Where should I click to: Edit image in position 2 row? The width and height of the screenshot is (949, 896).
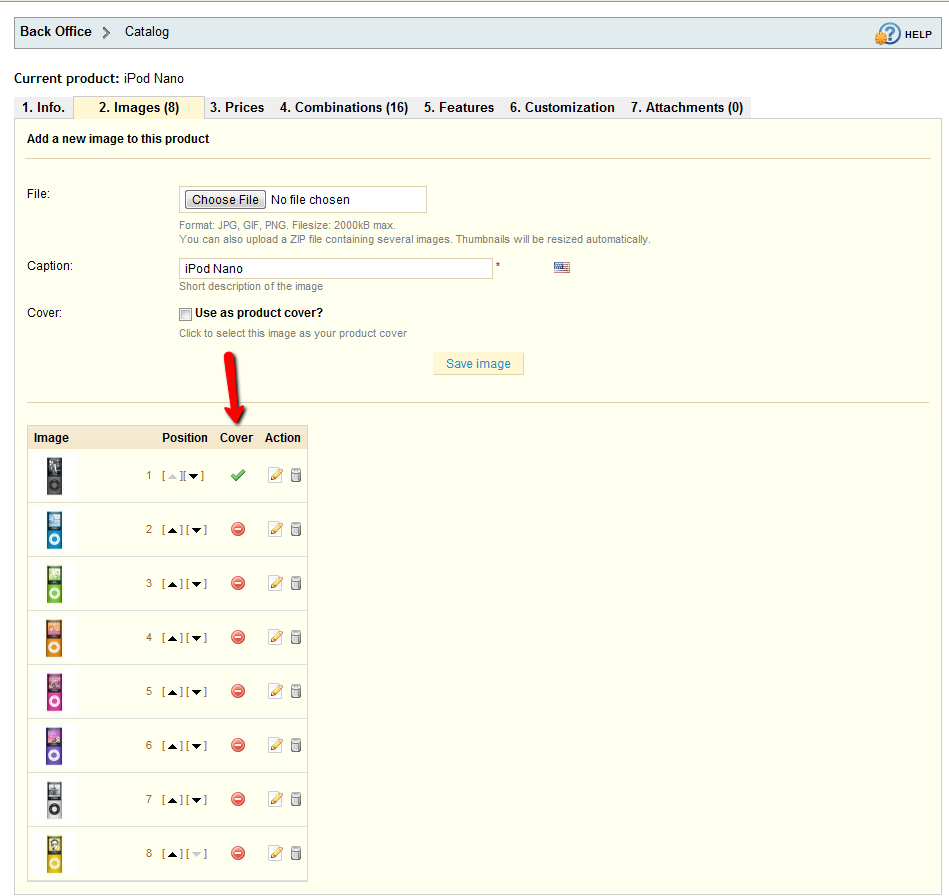point(275,529)
